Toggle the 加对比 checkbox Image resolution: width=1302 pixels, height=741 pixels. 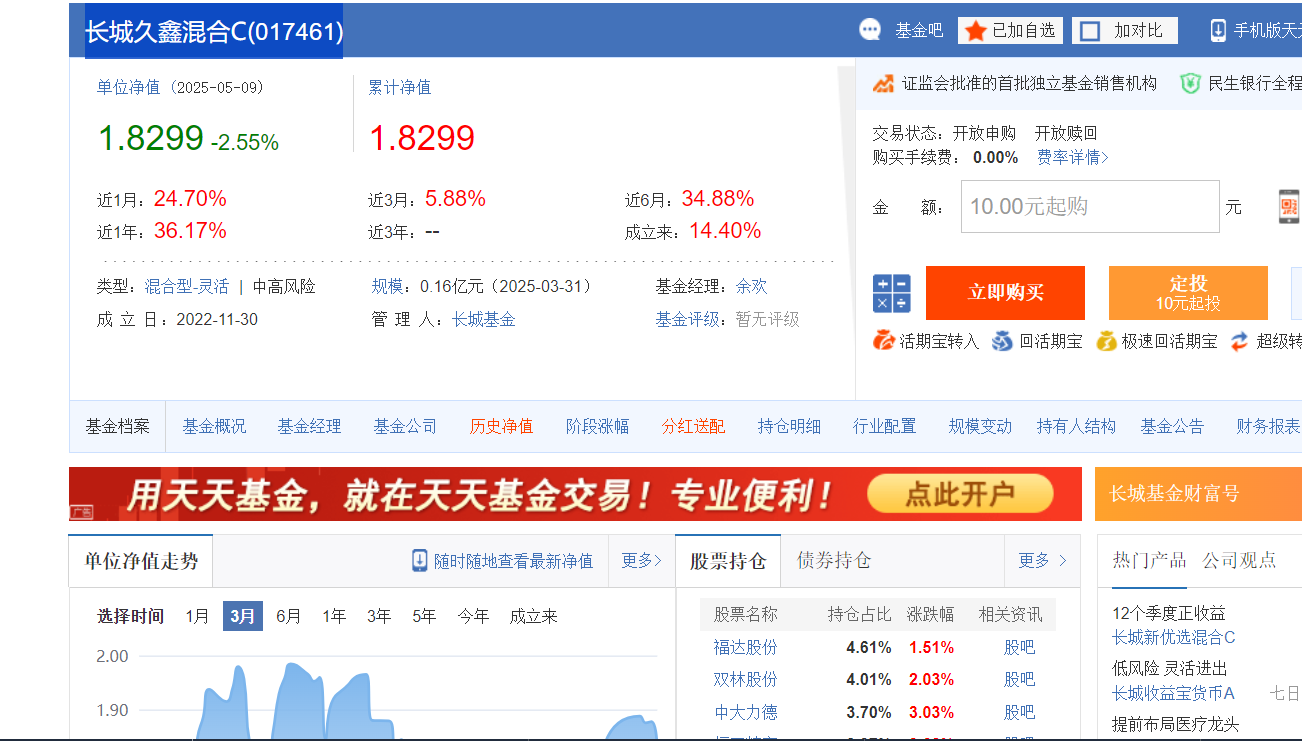coord(1091,31)
